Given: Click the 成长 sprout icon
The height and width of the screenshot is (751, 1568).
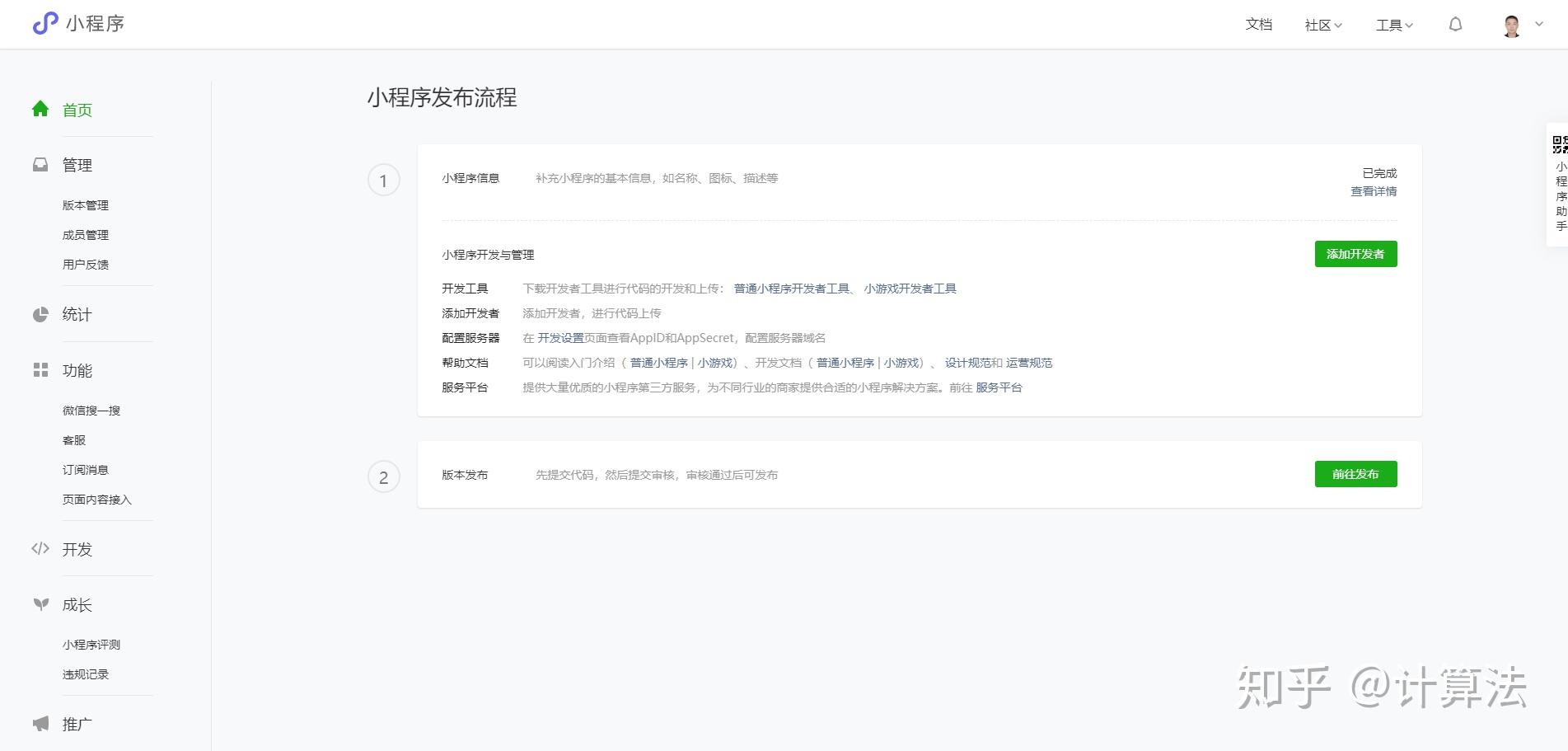Looking at the screenshot, I should 40,604.
